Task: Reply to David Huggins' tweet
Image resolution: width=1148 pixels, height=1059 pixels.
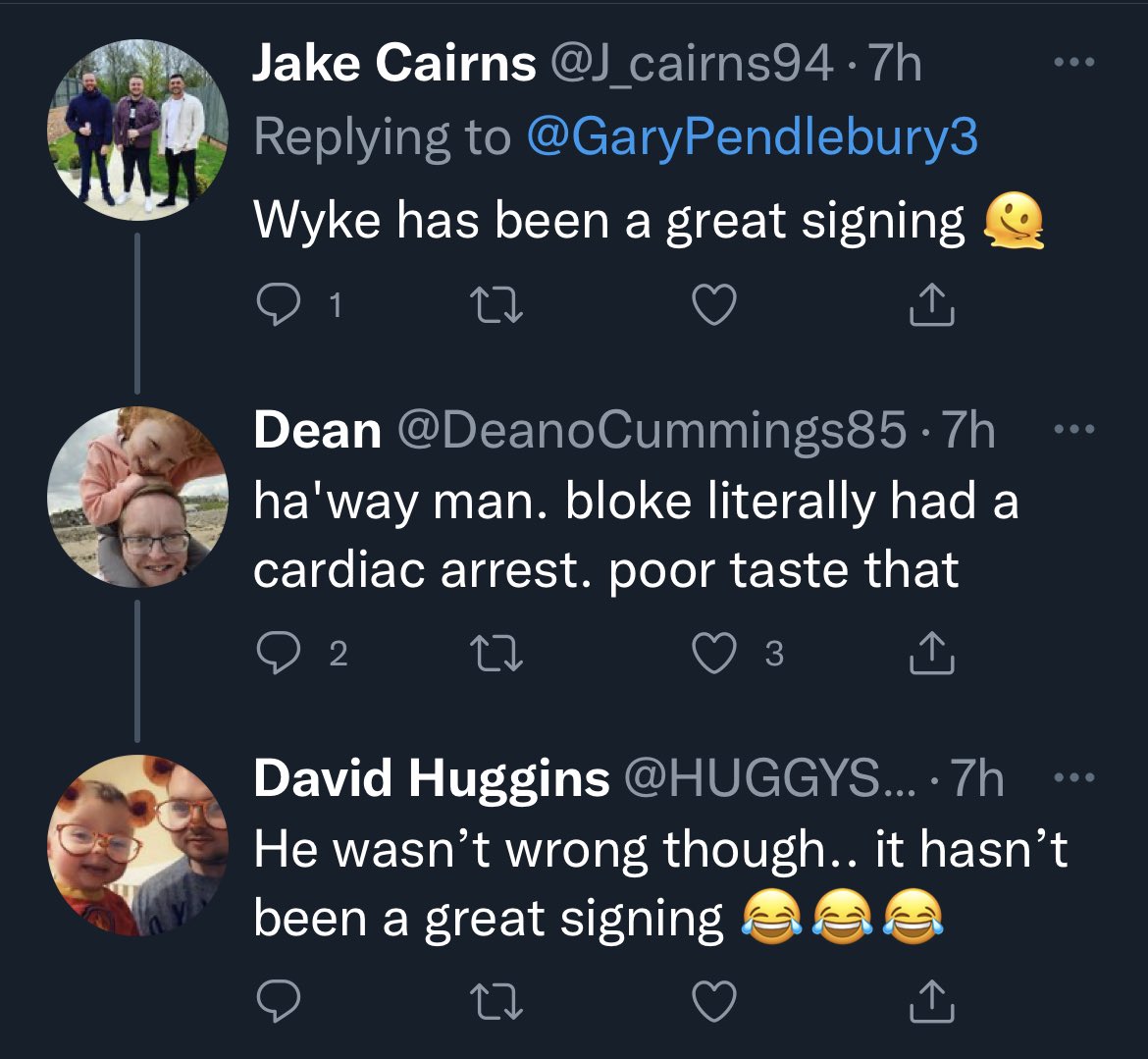Action: pos(279,1001)
